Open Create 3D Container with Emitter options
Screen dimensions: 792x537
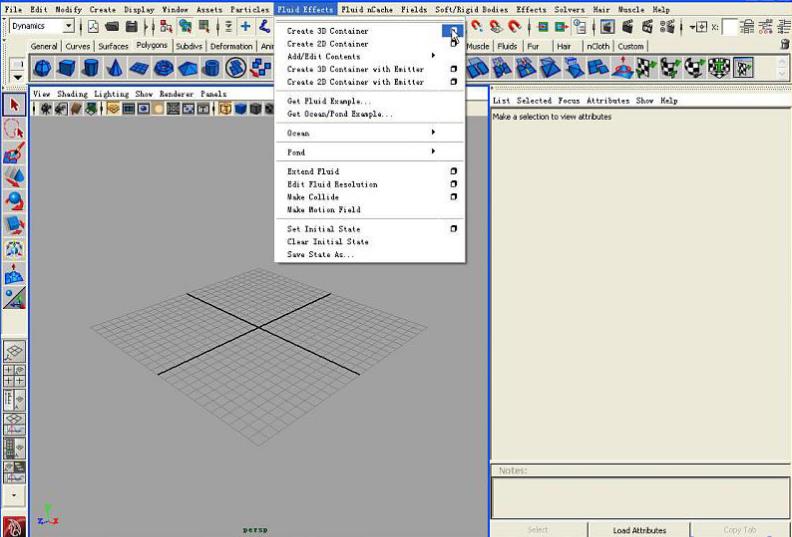point(453,69)
